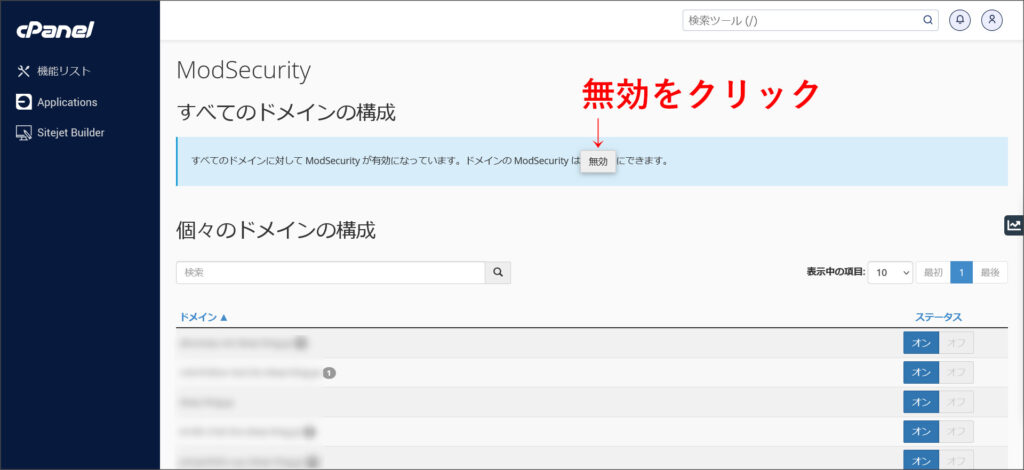Open the Applications sidebar icon
The height and width of the screenshot is (470, 1024).
coord(24,102)
